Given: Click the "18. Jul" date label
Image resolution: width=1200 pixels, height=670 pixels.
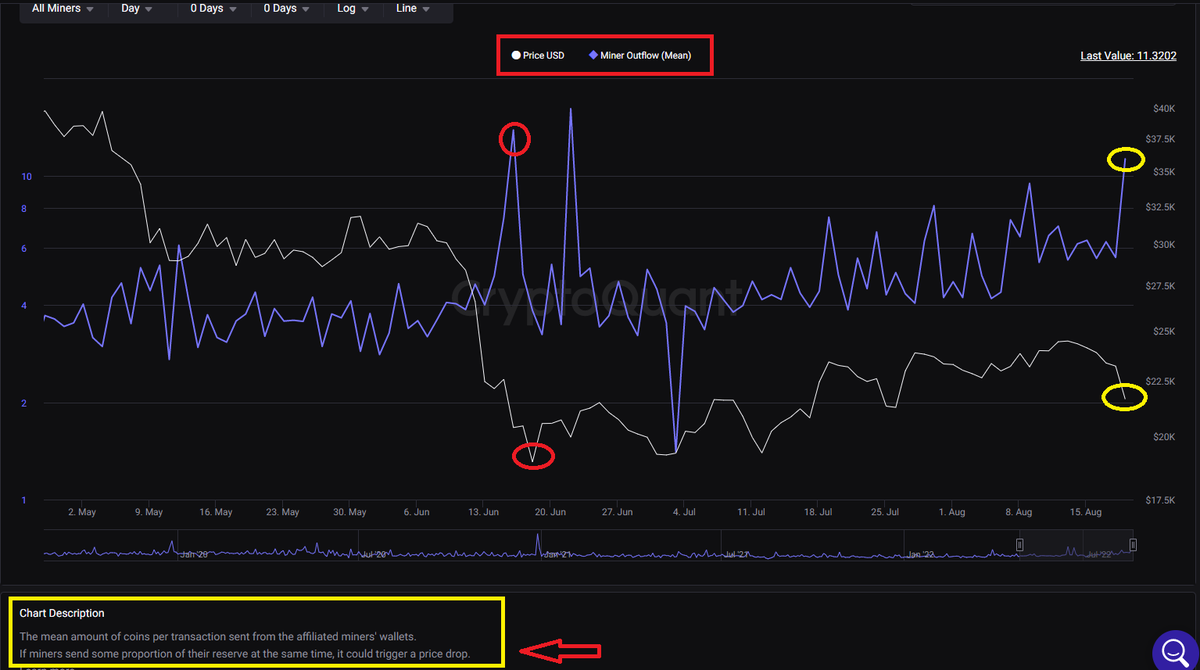Looking at the screenshot, I should pos(818,512).
